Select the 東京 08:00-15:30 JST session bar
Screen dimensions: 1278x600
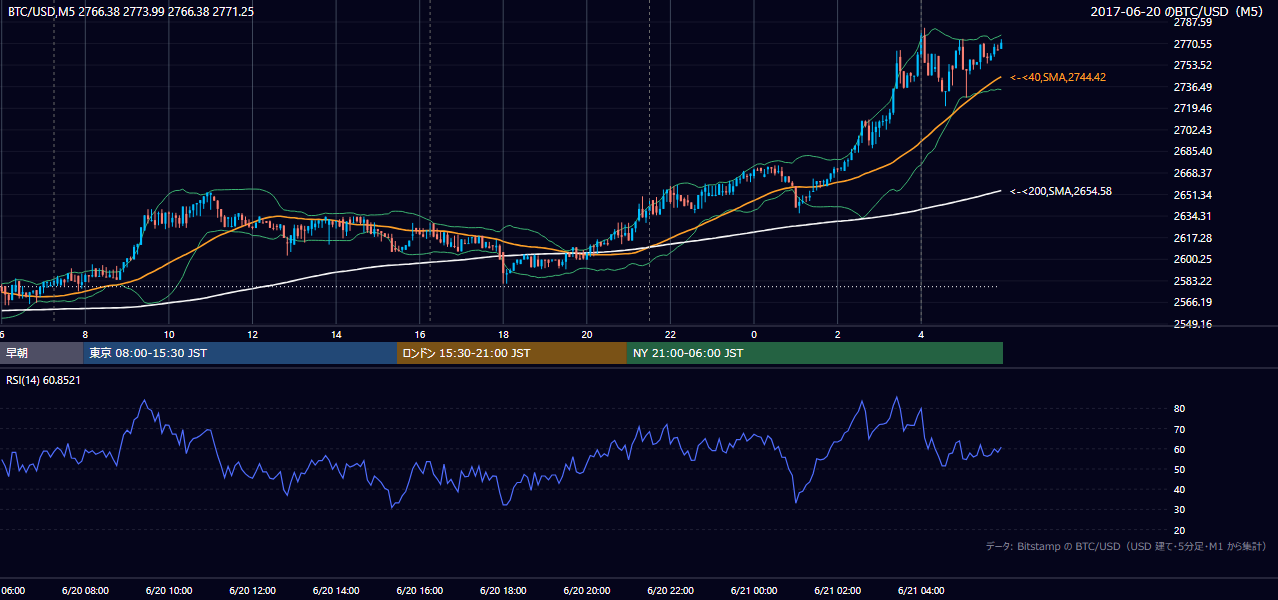(240, 353)
